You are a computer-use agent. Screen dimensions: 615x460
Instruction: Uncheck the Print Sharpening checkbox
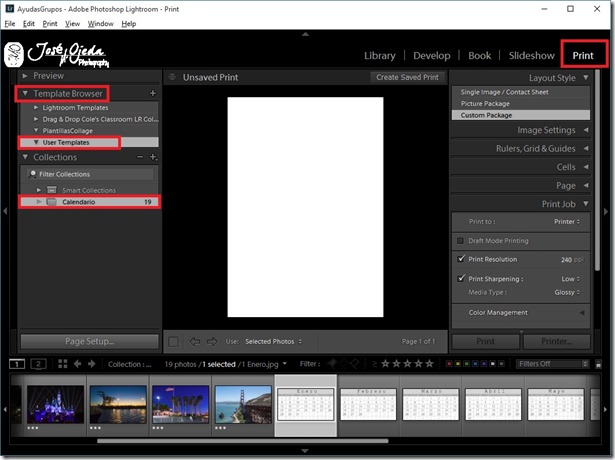click(461, 278)
